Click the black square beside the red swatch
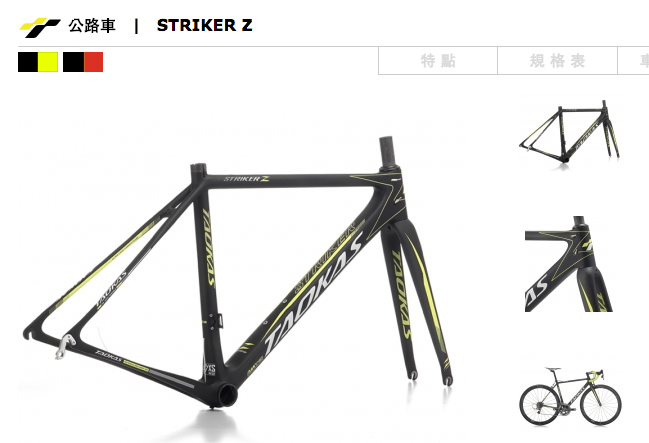 [74, 62]
